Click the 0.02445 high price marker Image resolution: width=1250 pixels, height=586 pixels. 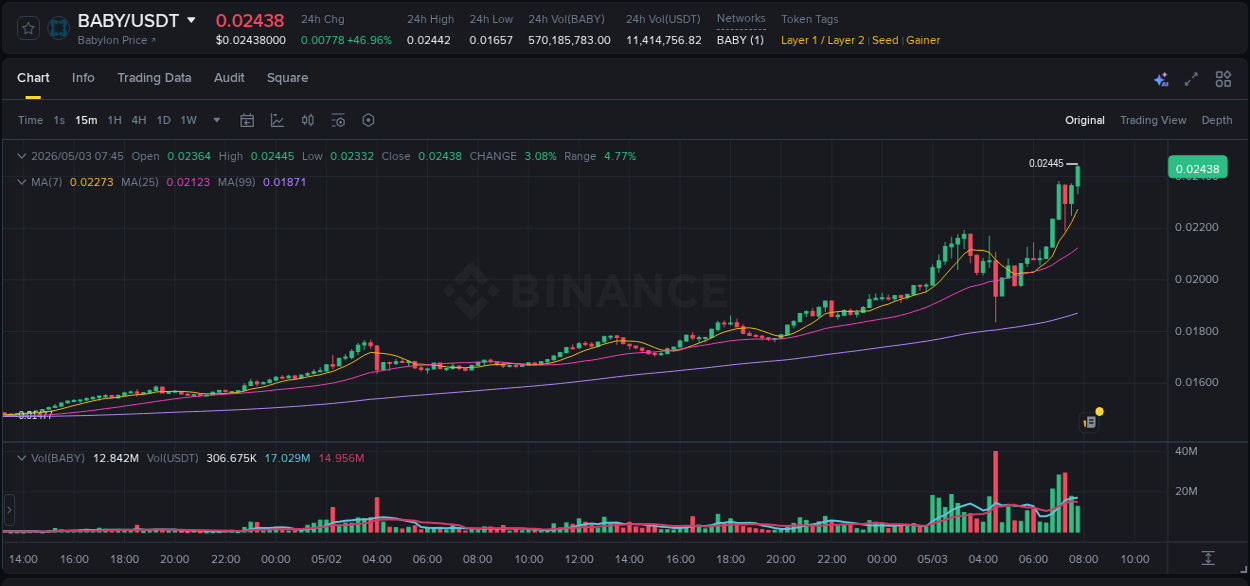1045,163
